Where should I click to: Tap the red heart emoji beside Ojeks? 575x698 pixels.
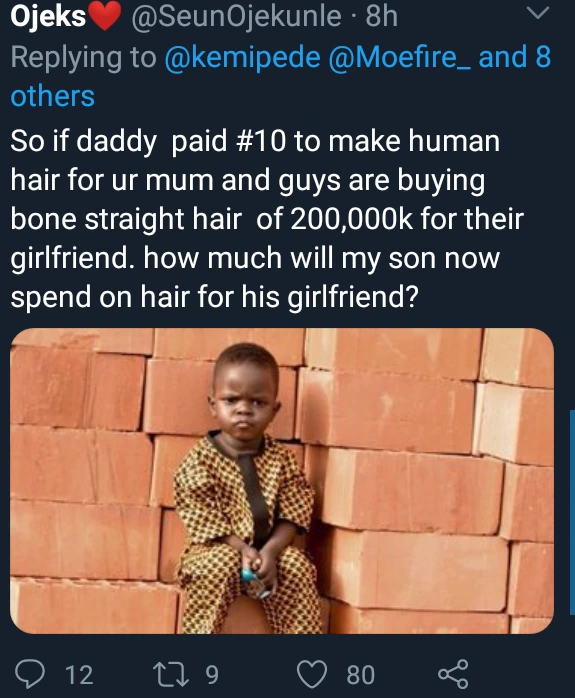(104, 16)
